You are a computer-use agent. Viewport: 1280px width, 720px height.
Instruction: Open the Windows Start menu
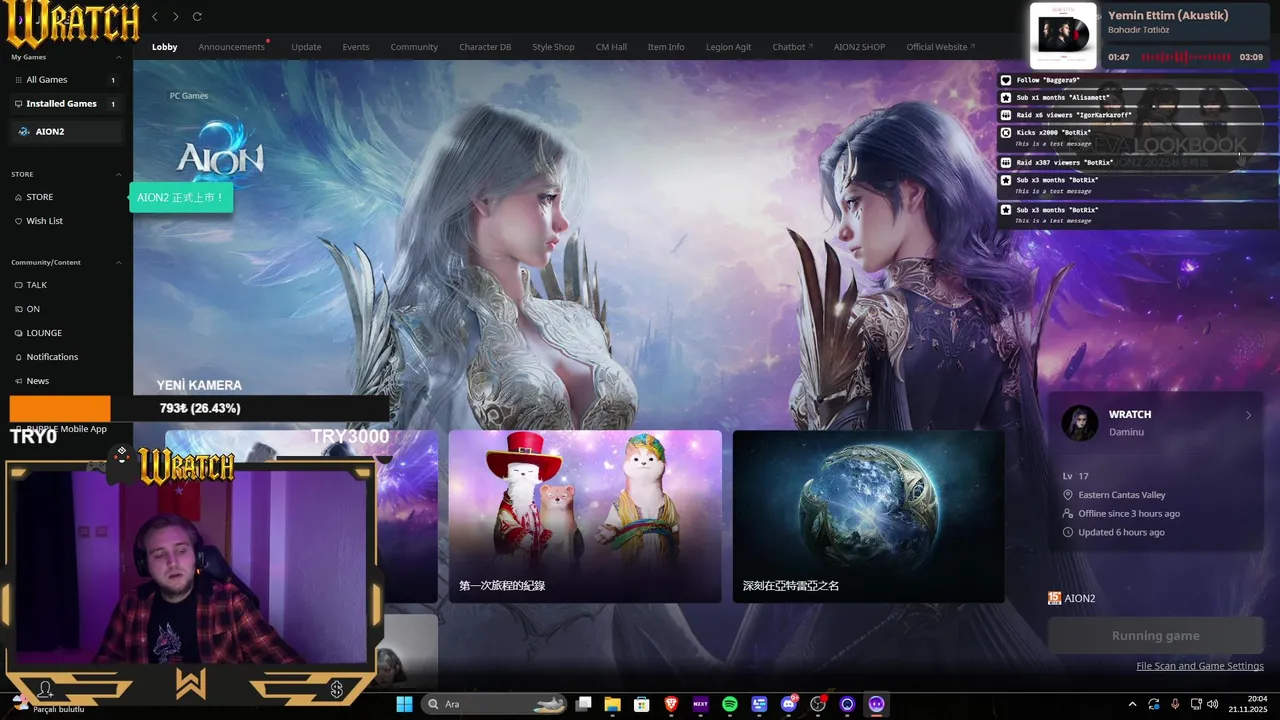[404, 704]
